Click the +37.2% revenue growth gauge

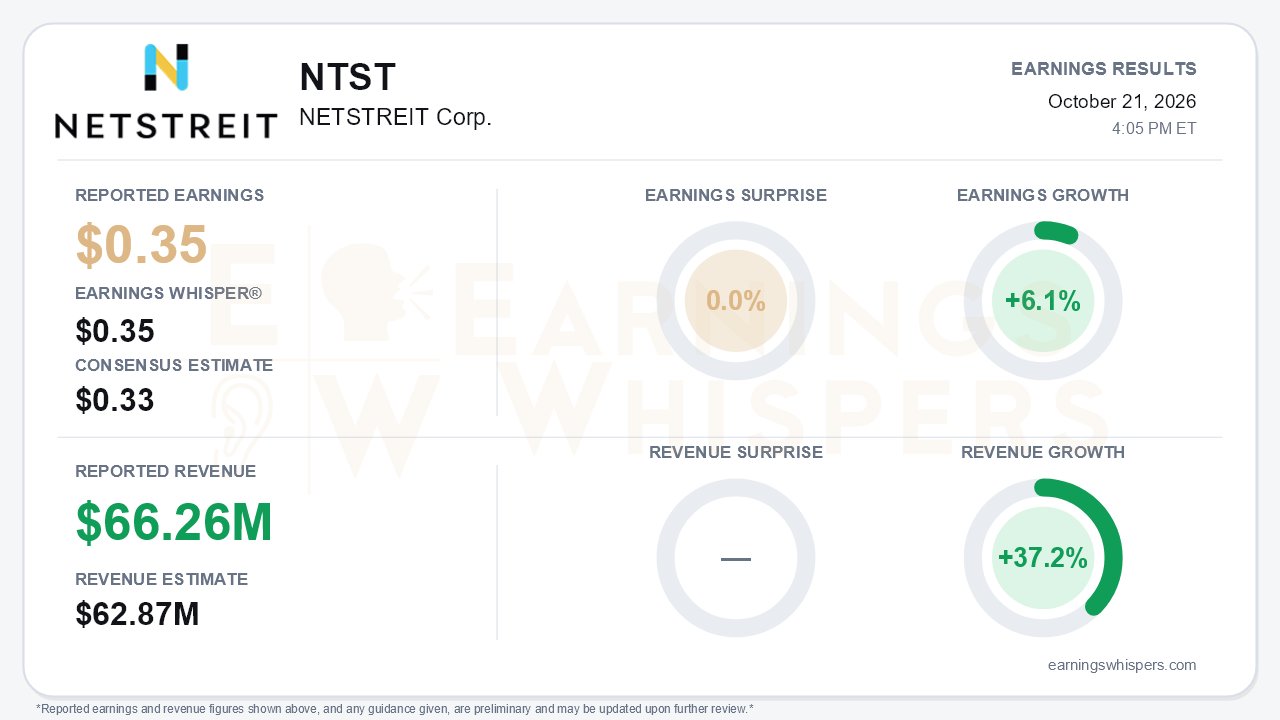point(1043,558)
